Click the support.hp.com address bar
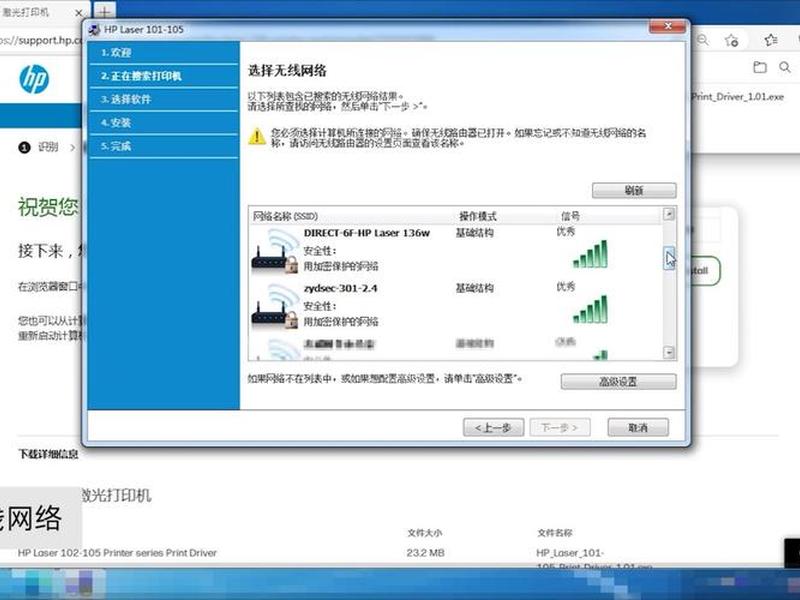800x600 pixels. (41, 40)
